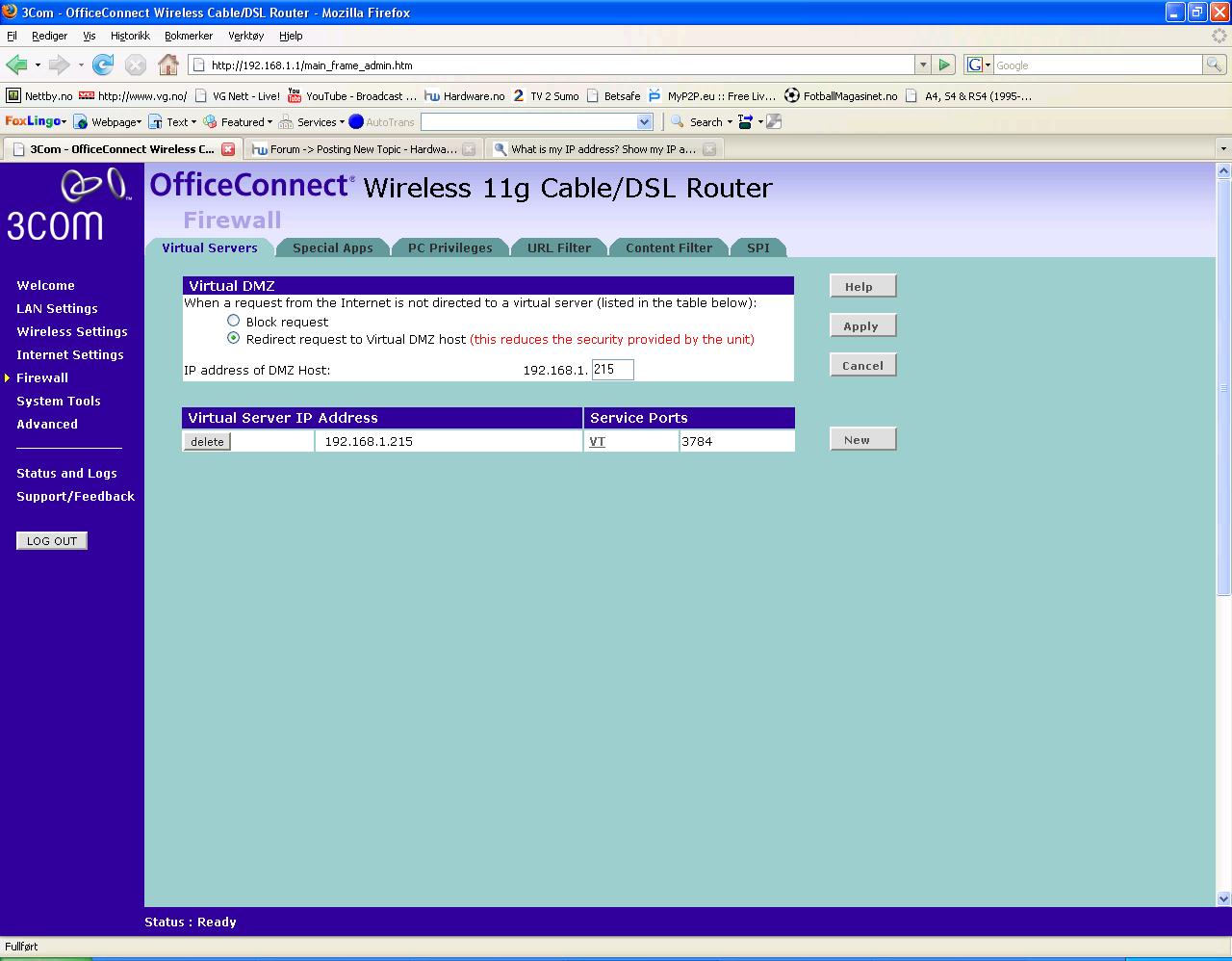Image resolution: width=1232 pixels, height=961 pixels.
Task: Expand the address bar URL dropdown
Action: coord(923,65)
